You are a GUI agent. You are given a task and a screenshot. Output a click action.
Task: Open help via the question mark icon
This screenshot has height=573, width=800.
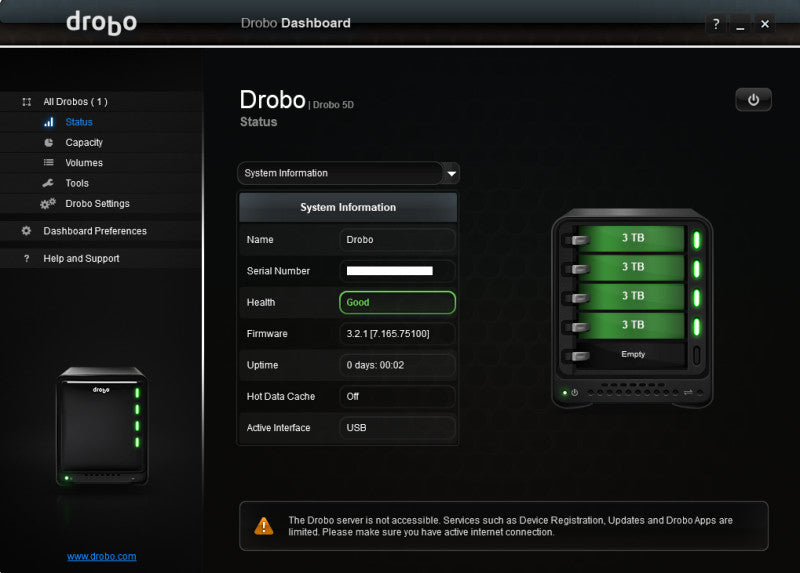point(716,23)
